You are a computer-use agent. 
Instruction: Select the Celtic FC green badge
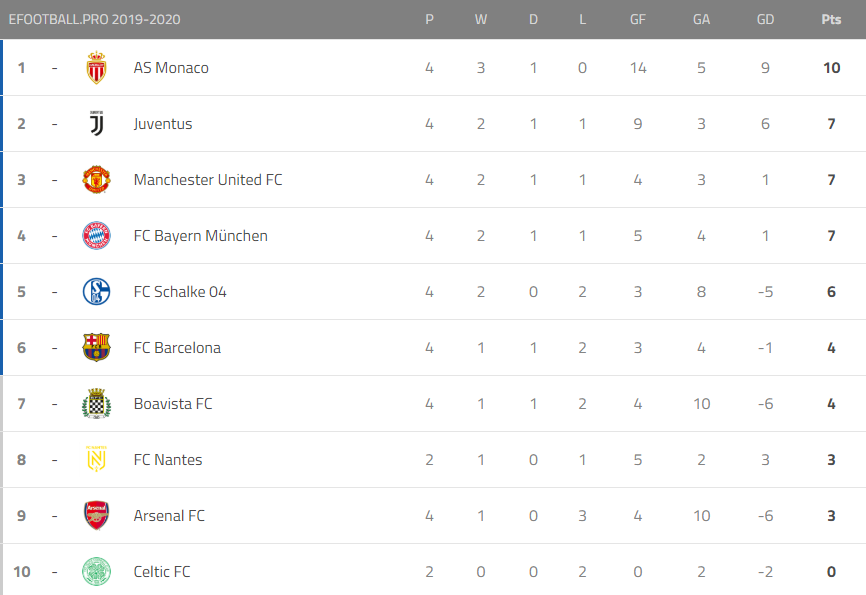pos(97,571)
